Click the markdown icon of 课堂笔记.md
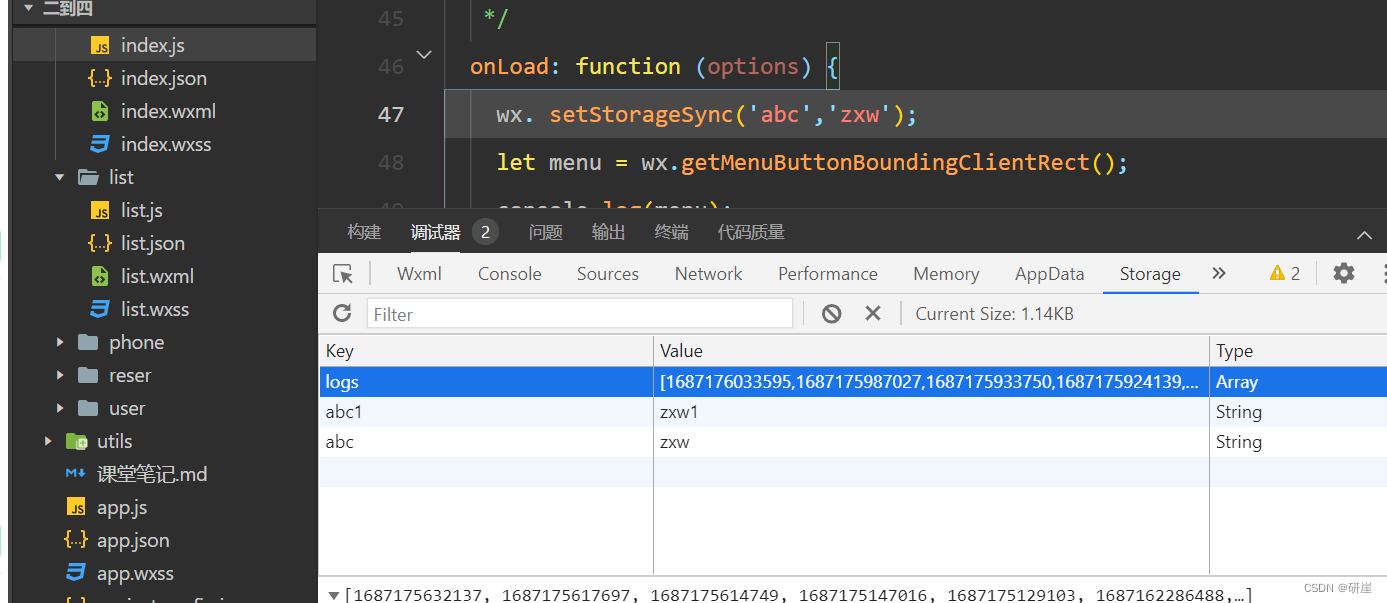Screen dimensions: 1387x603 click(76, 474)
